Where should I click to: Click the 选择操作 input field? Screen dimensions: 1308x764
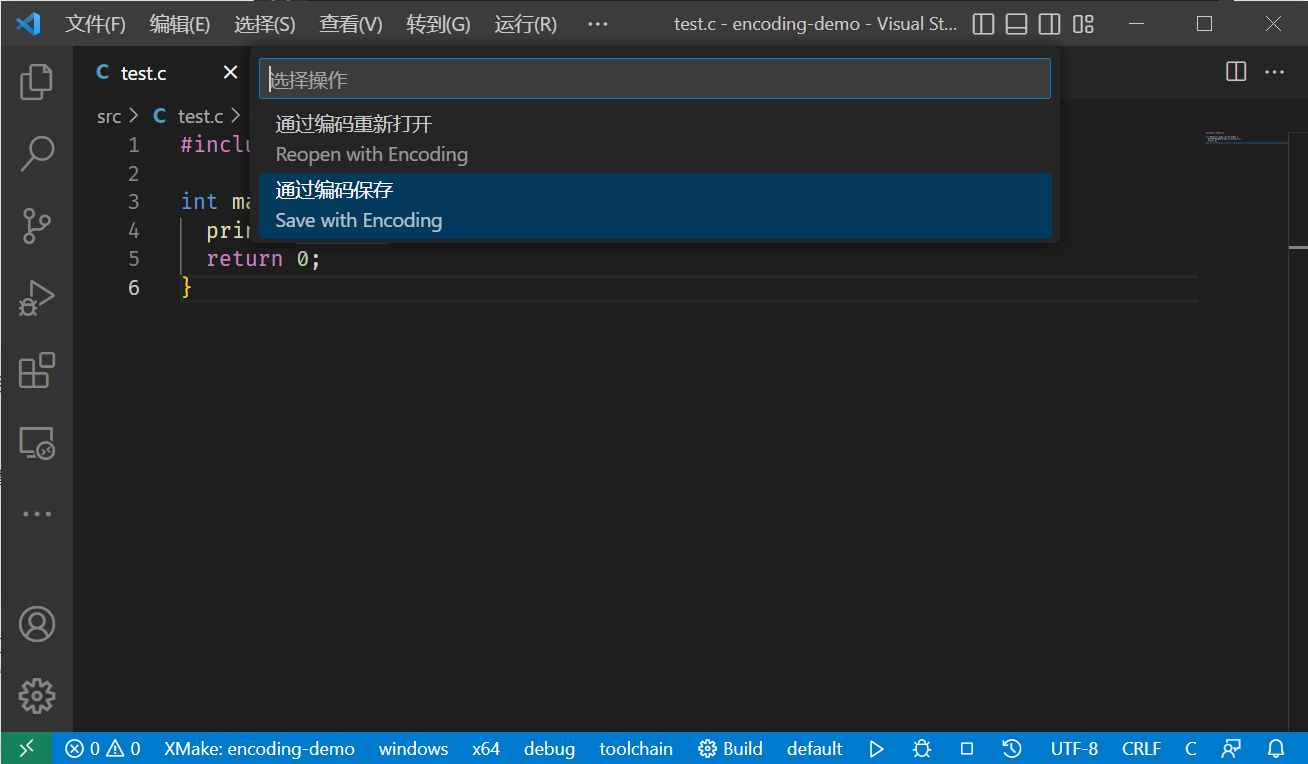(x=655, y=79)
